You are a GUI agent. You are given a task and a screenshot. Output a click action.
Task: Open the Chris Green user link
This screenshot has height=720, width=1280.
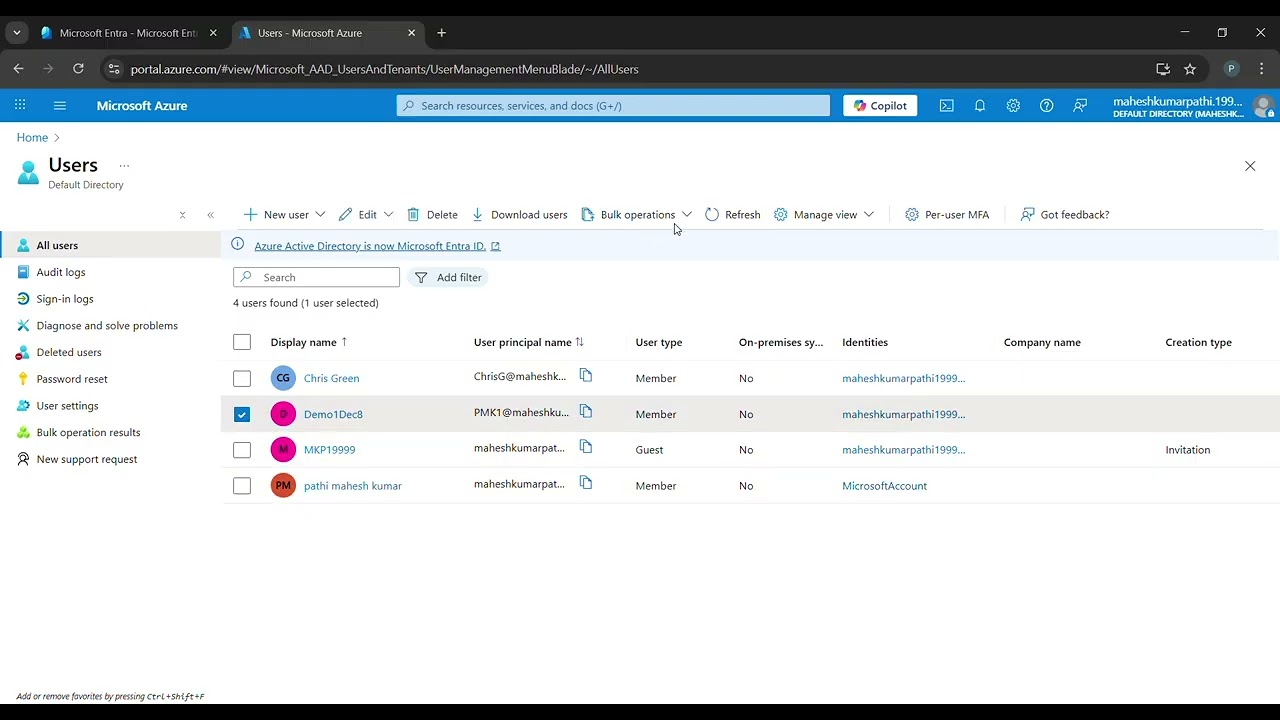[331, 378]
